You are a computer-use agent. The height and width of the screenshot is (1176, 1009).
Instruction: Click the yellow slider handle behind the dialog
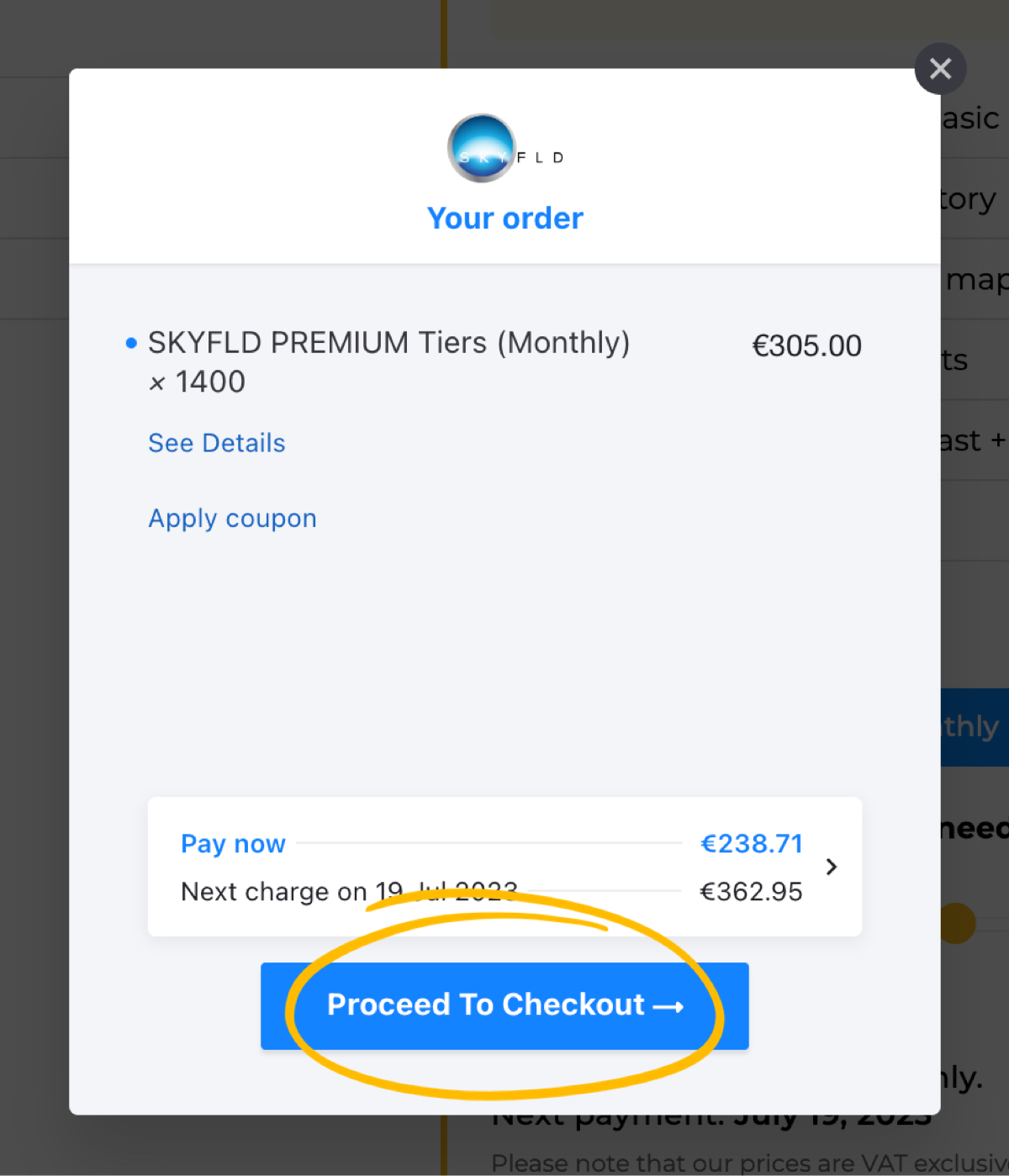coord(957,923)
